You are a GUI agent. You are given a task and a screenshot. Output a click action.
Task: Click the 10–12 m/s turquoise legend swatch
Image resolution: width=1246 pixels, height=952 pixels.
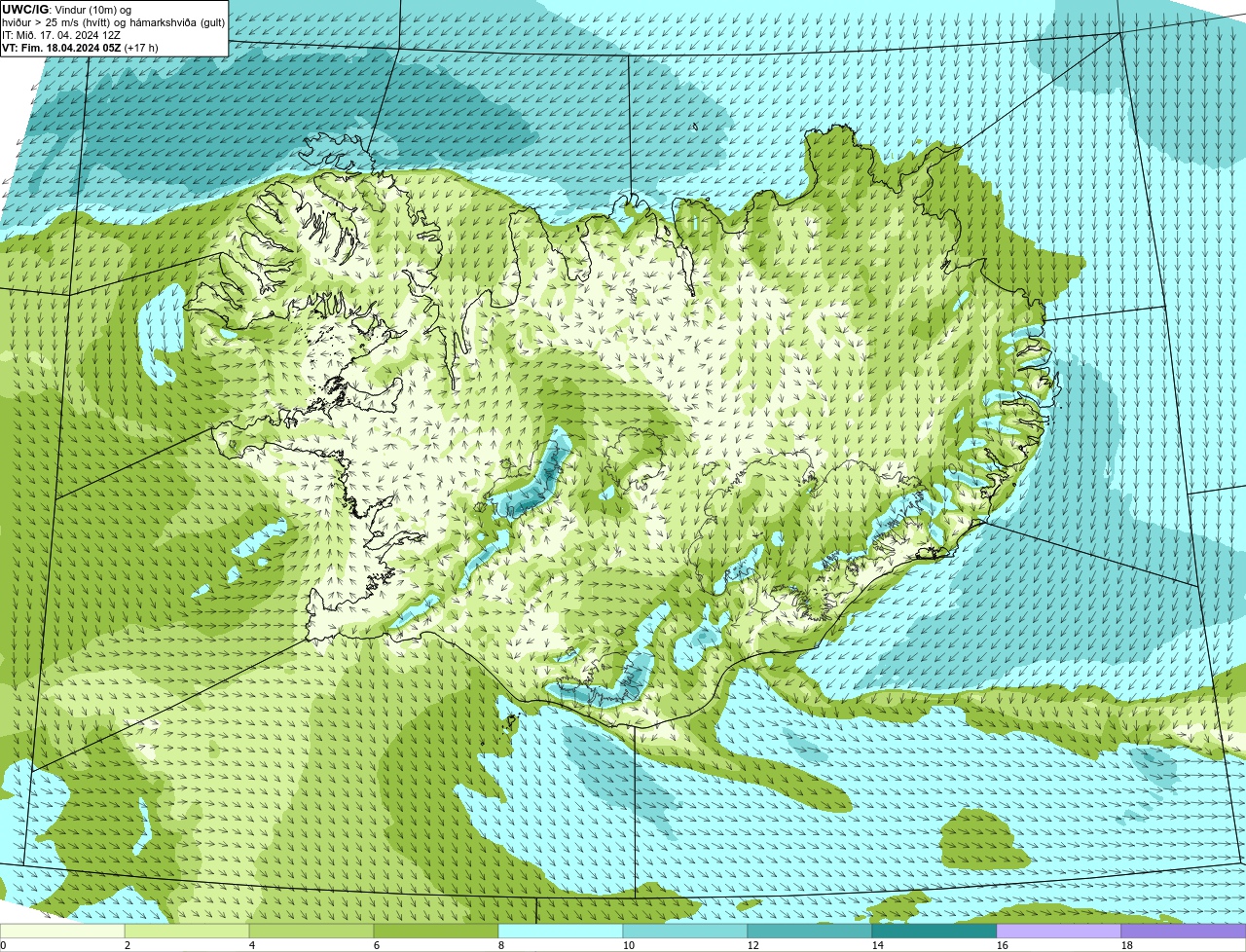coord(685,931)
